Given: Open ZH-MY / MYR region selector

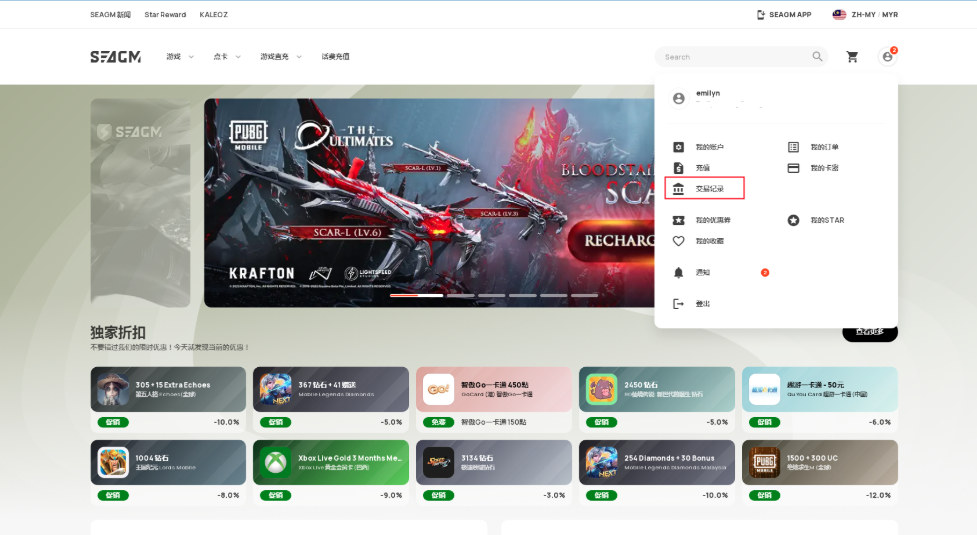Looking at the screenshot, I should (865, 15).
